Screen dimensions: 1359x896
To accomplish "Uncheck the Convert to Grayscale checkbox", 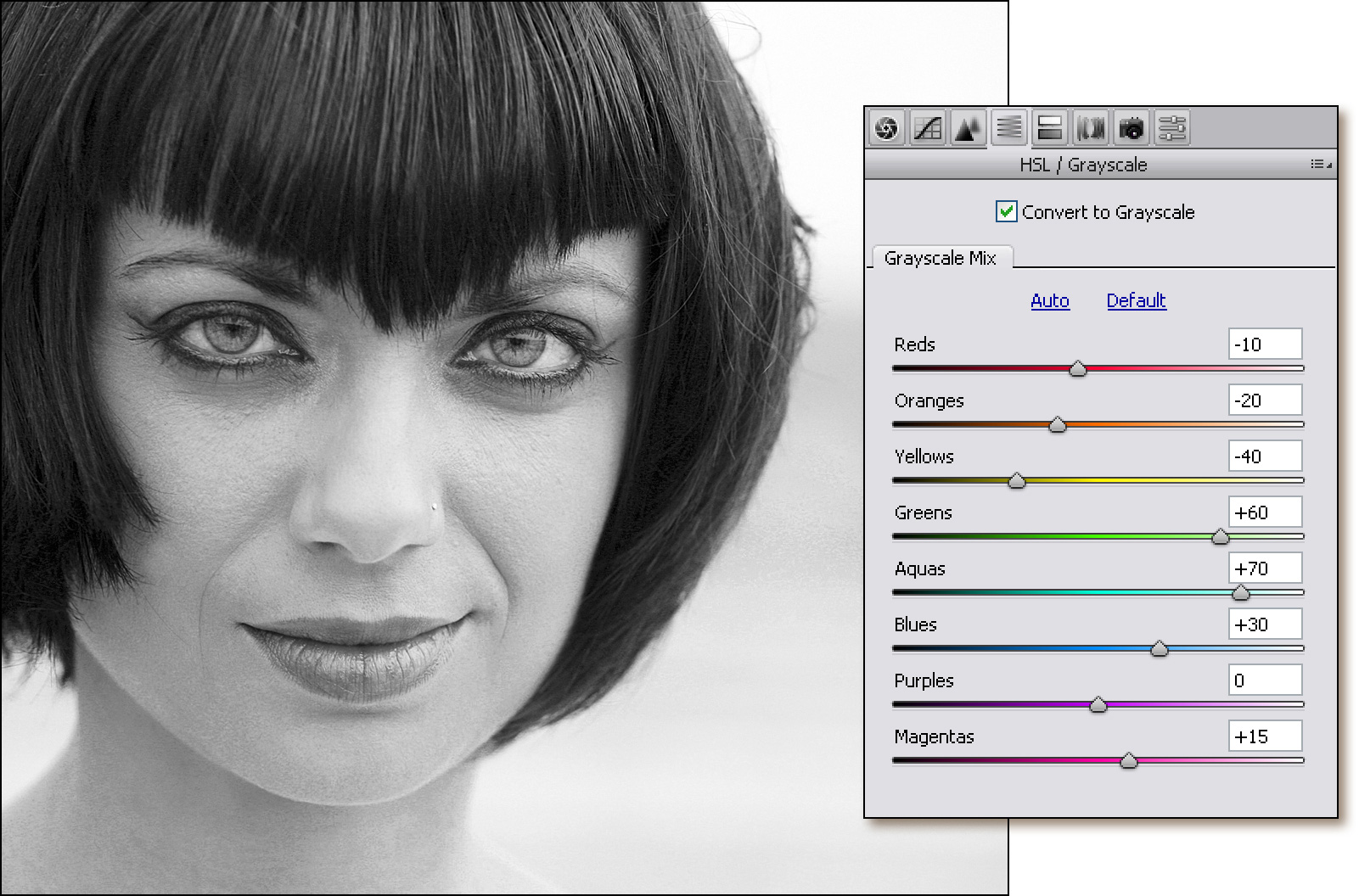I will pos(1006,211).
